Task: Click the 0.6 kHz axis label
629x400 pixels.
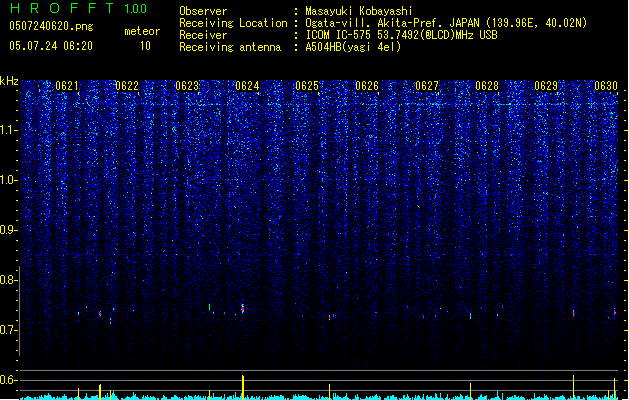Action: coord(9,380)
